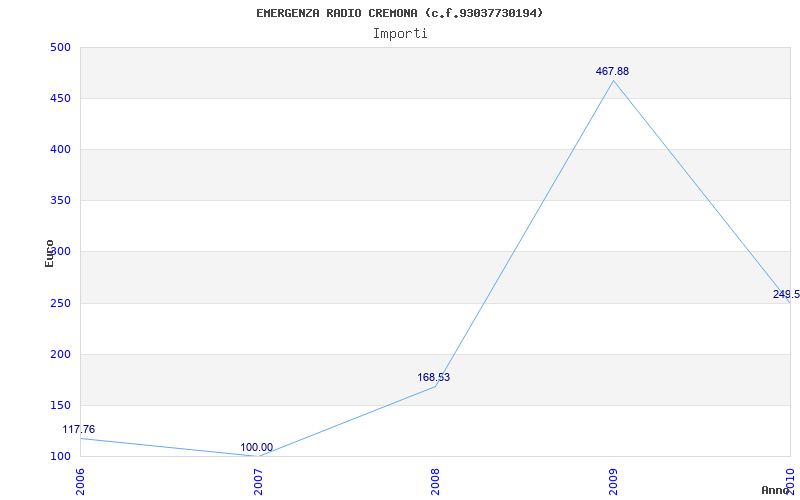Screen dimensions: 800x500
Task: Click the 150 y-axis value
Action: [x=60, y=406]
